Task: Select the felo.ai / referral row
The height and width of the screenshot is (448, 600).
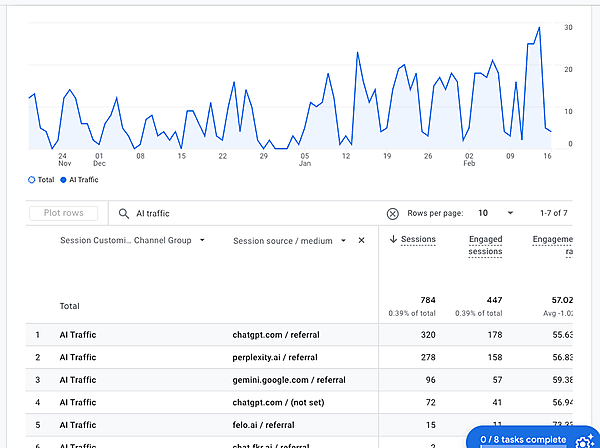Action: pyautogui.click(x=265, y=424)
